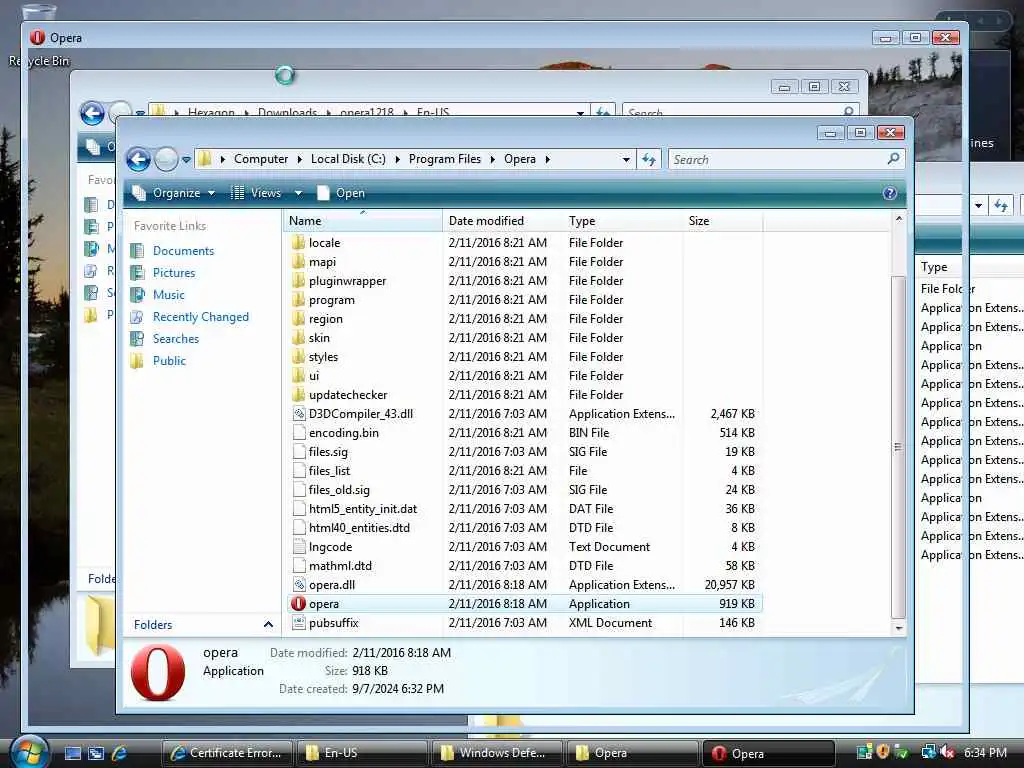
Task: Select the mathml.dtd file
Action: [340, 566]
